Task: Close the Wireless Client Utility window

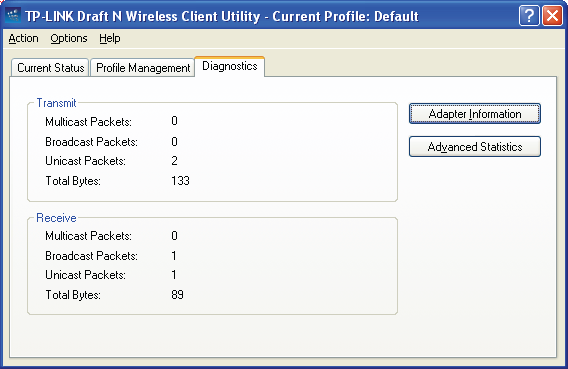Action: coord(552,16)
